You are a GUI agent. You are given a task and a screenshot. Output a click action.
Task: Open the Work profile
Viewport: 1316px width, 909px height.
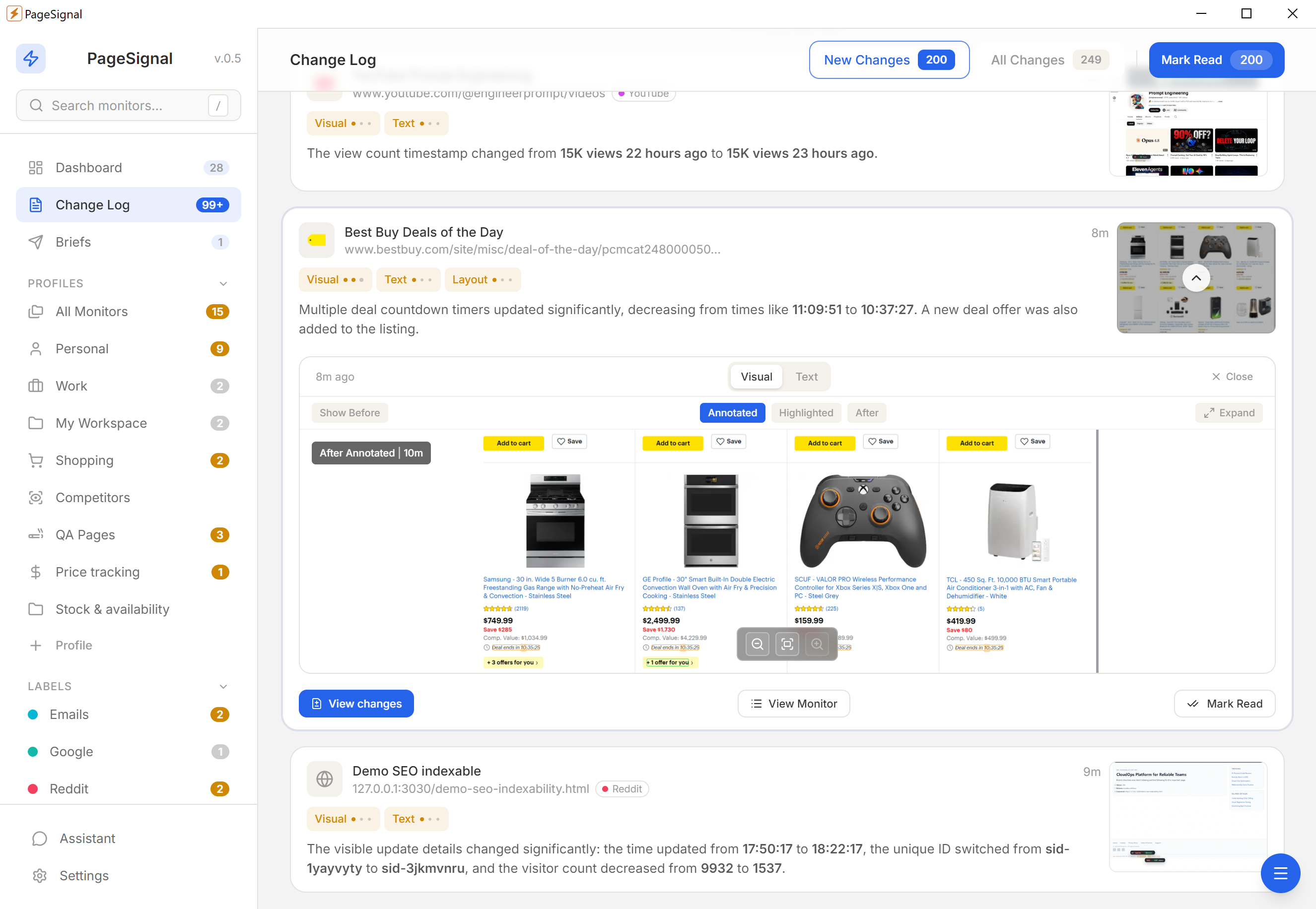point(129,386)
